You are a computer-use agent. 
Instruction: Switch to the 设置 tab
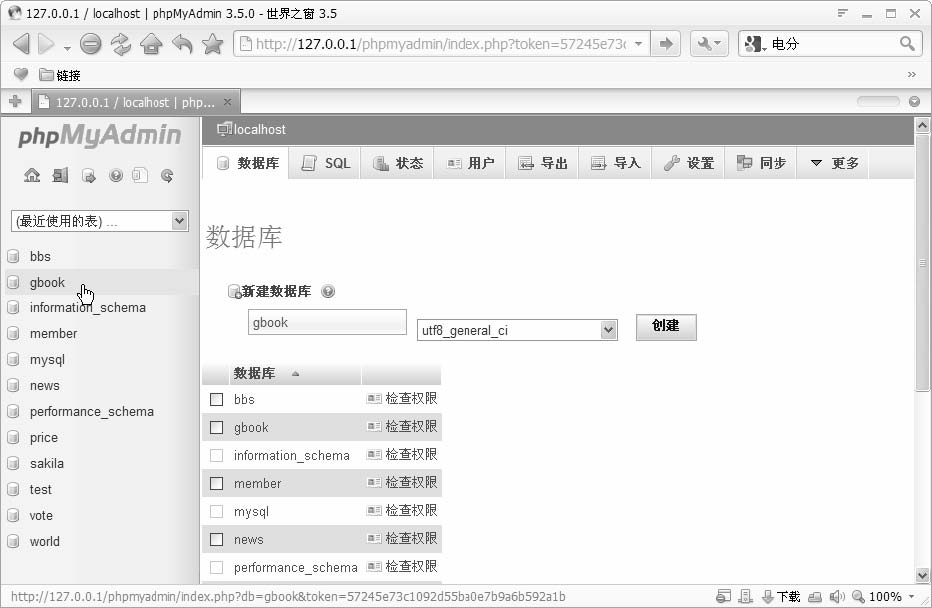pos(688,163)
